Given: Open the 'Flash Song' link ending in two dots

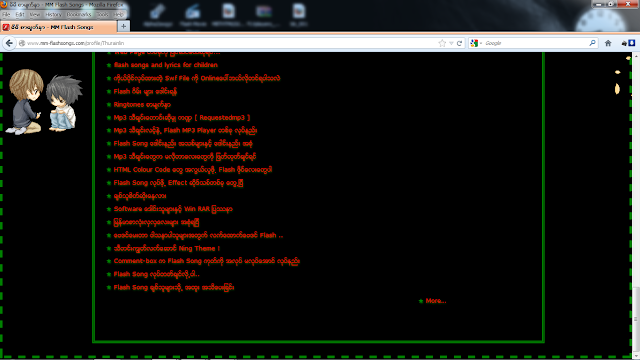Looking at the screenshot, I should (156, 274).
